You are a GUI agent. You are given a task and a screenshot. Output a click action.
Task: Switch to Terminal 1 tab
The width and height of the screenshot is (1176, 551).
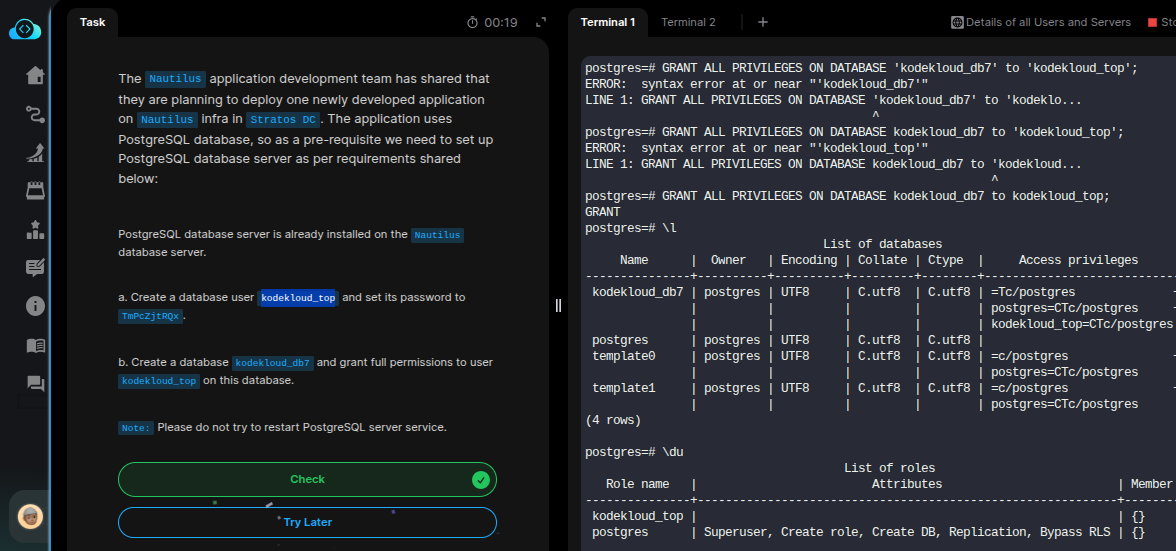608,22
